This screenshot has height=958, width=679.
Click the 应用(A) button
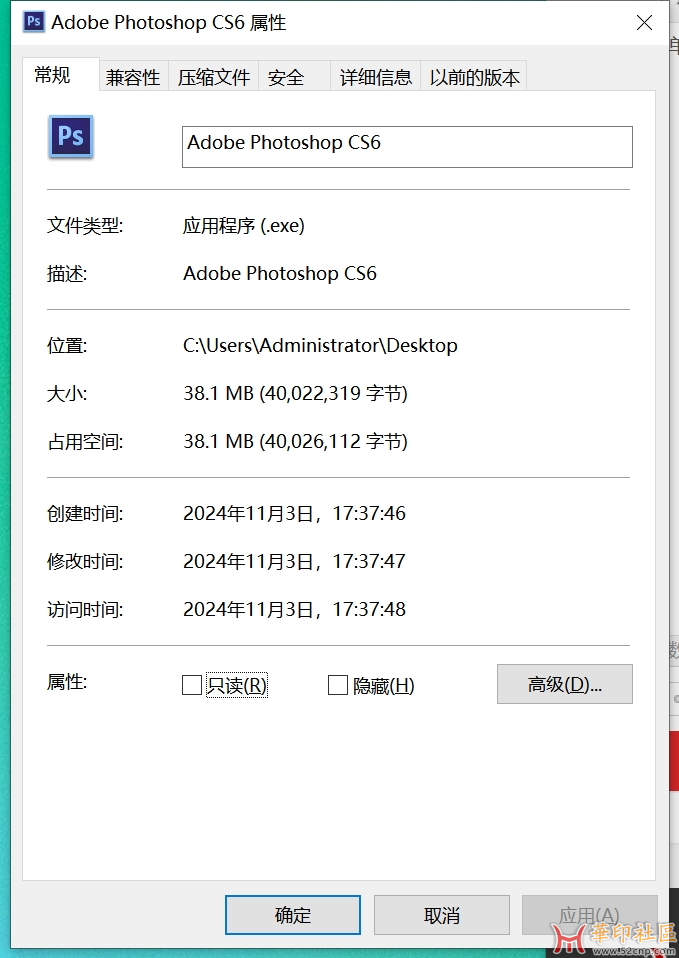[x=590, y=915]
